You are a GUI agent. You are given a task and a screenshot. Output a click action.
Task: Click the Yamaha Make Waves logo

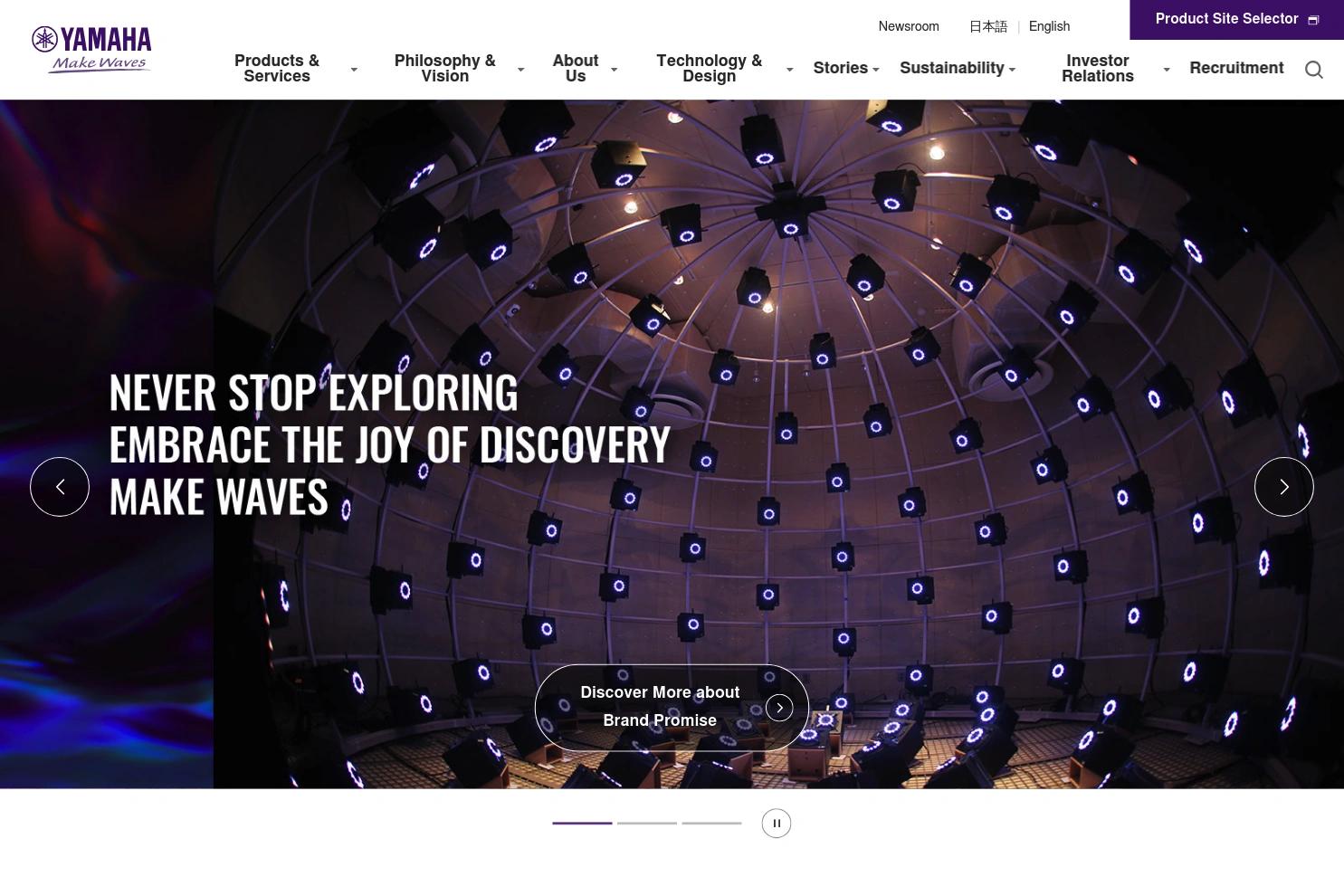pyautogui.click(x=91, y=49)
